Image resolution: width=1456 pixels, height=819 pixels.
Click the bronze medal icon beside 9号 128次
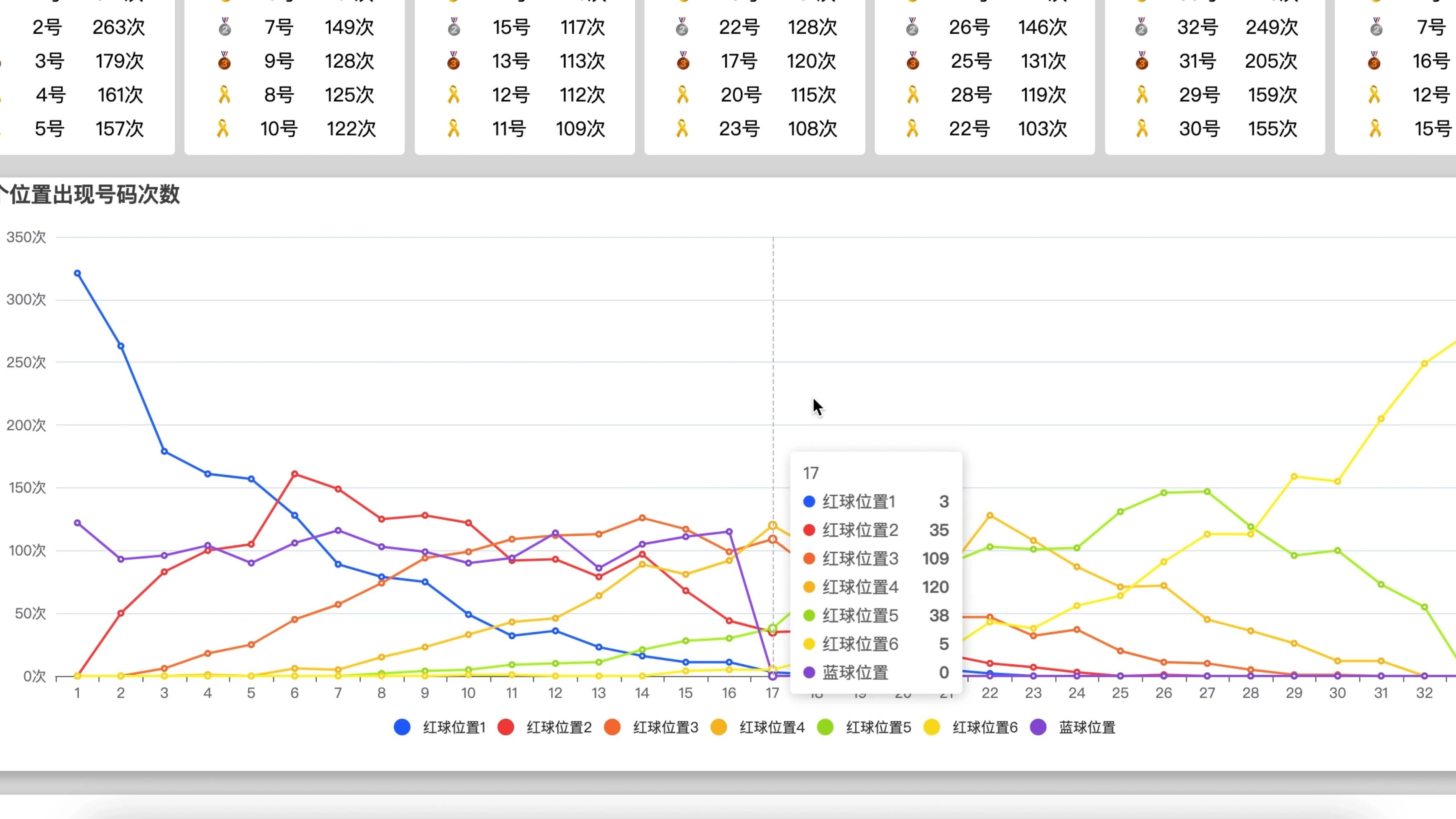[x=225, y=61]
